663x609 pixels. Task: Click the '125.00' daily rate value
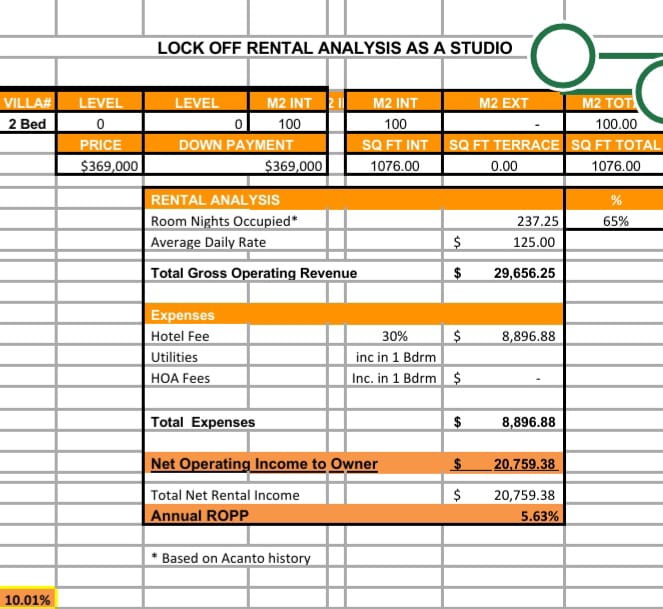[x=534, y=242]
